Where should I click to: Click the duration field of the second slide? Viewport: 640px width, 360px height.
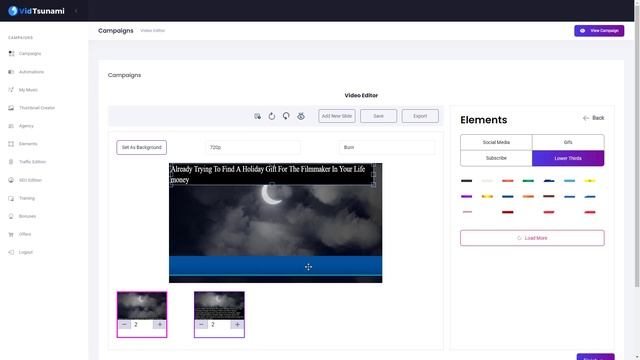coord(219,324)
